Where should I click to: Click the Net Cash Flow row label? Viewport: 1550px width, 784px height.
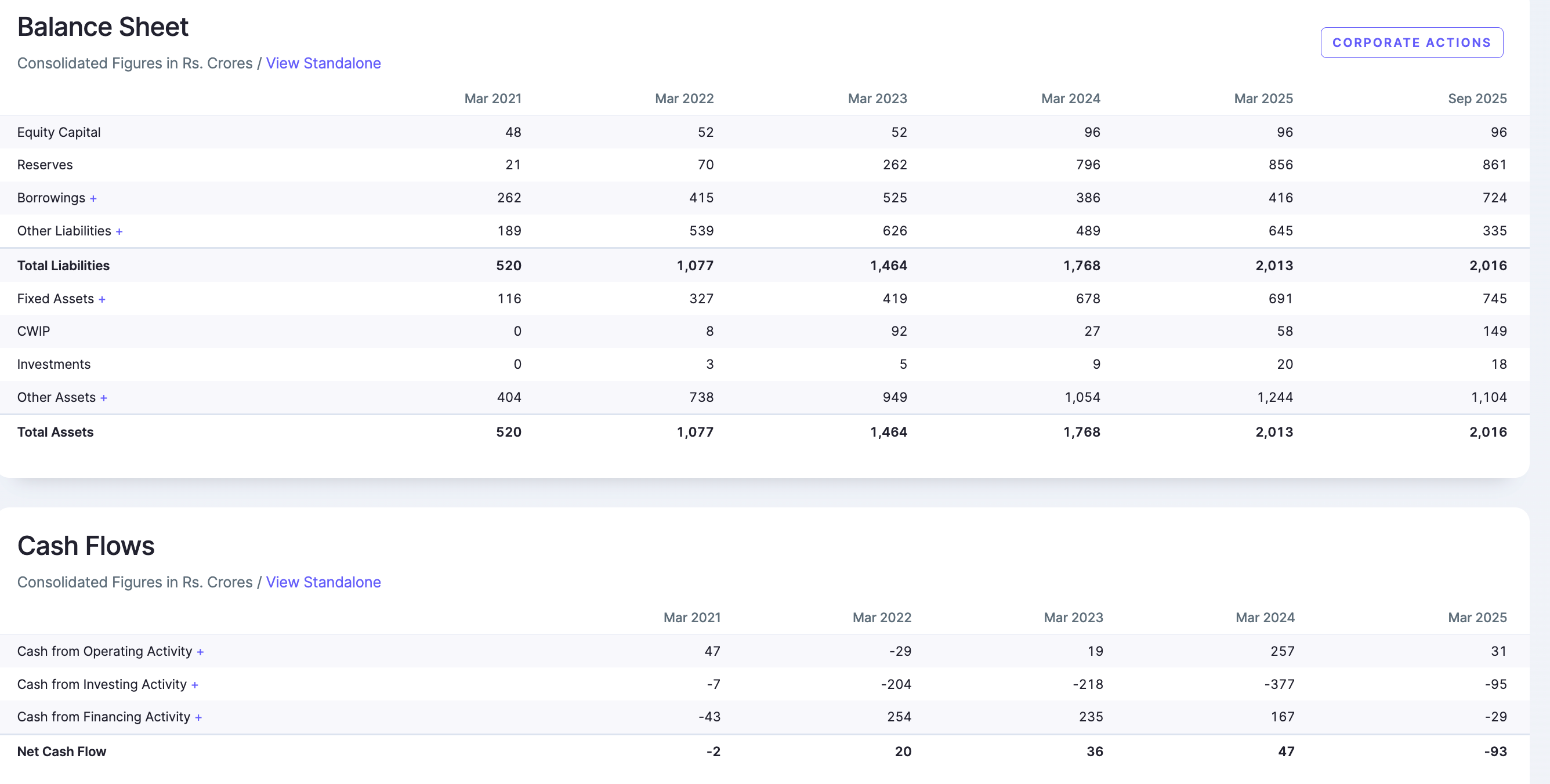tap(61, 752)
